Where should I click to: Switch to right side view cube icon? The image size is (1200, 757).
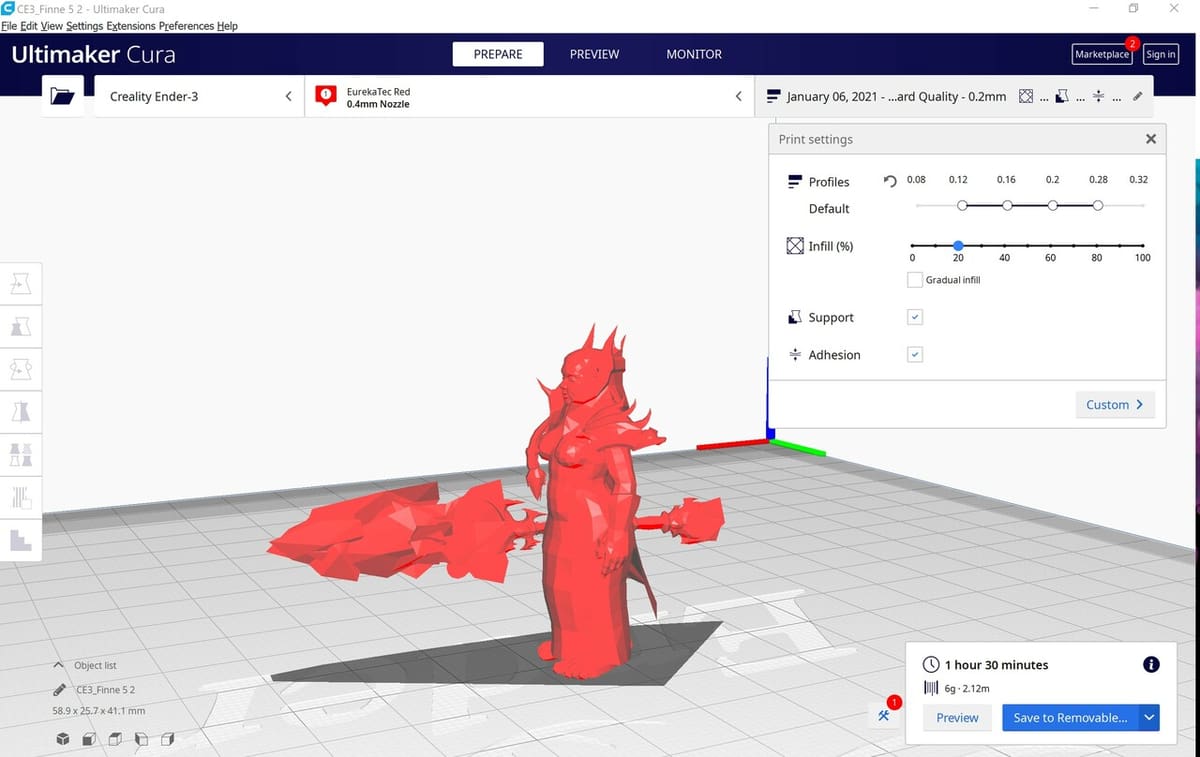pos(167,740)
